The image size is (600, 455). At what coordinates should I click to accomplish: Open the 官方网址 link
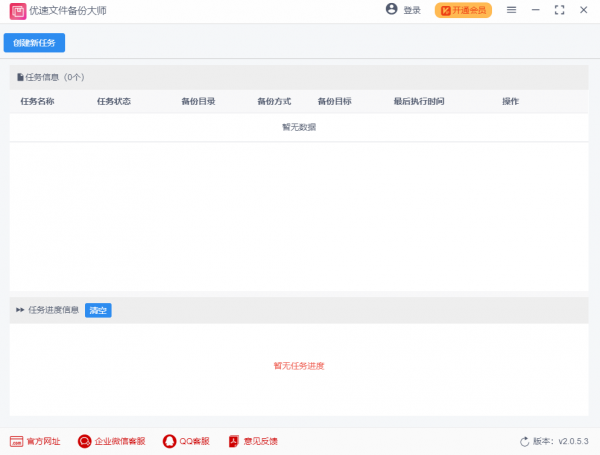(43, 441)
